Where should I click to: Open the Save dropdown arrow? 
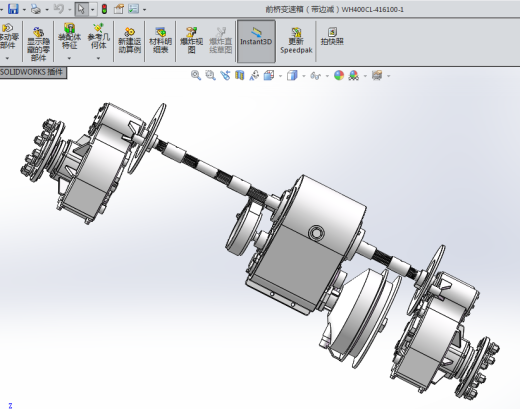click(x=24, y=10)
